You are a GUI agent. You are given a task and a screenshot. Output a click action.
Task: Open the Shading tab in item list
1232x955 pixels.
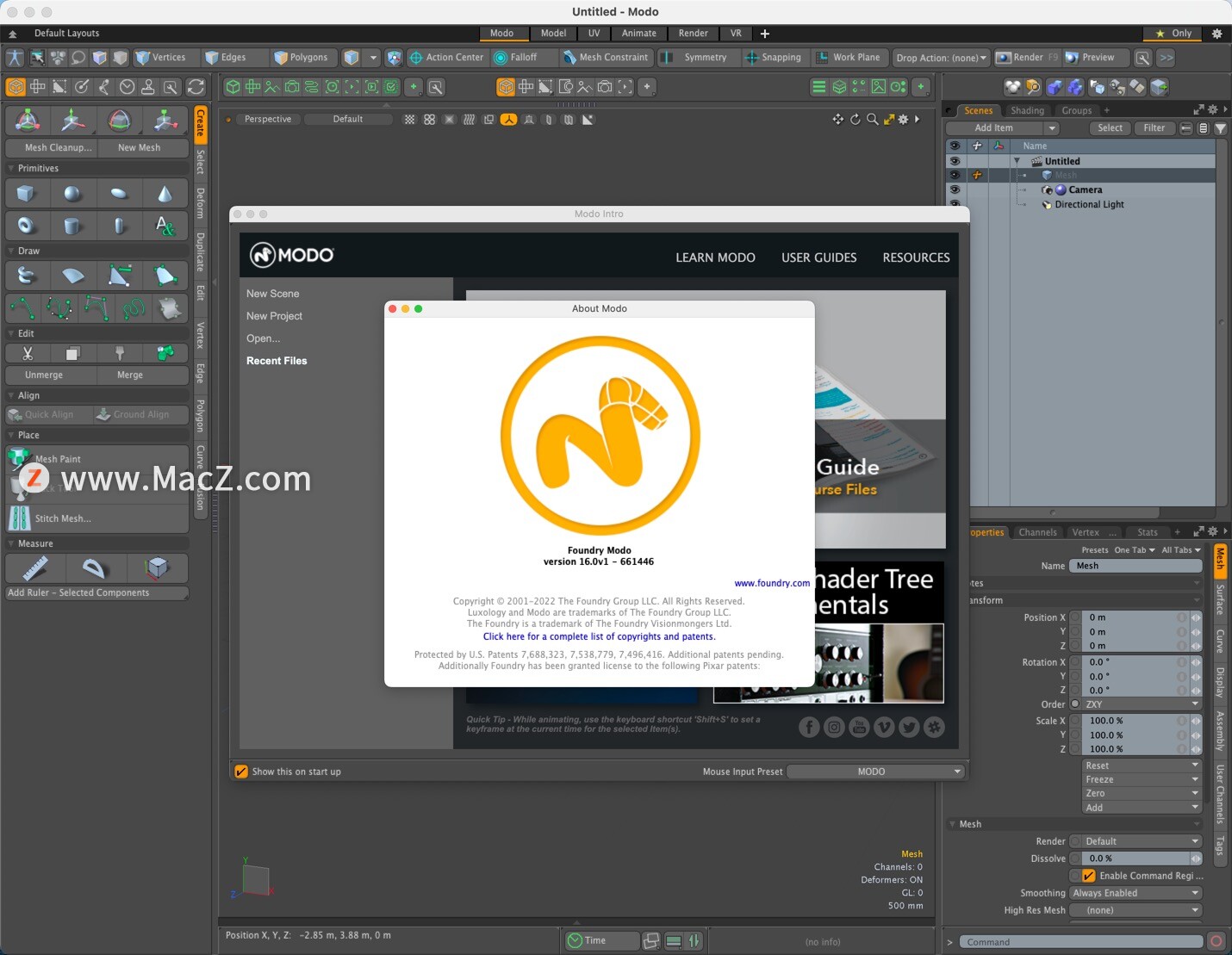pyautogui.click(x=1027, y=110)
